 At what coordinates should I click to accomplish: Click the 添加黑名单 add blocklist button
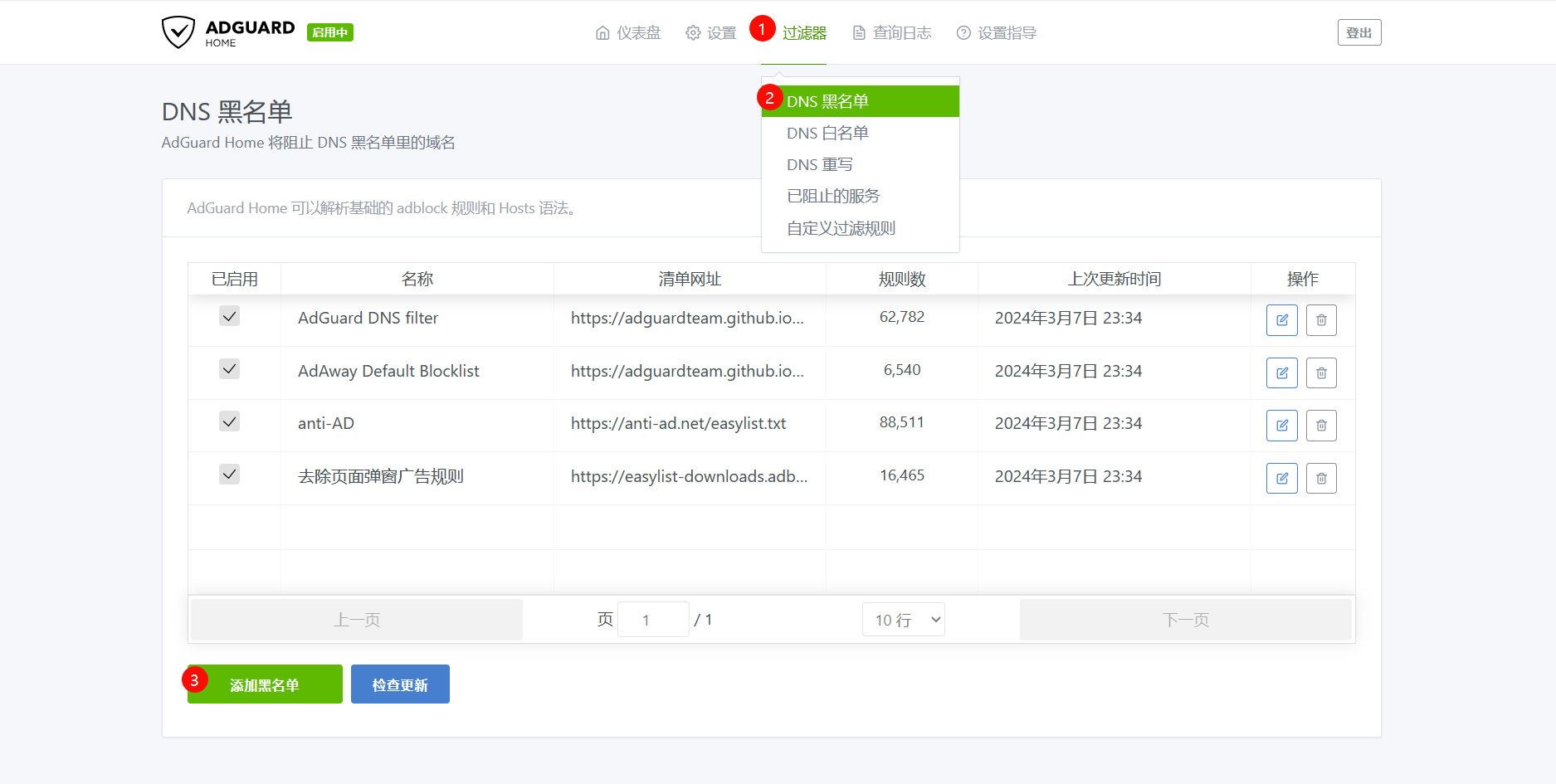[265, 684]
